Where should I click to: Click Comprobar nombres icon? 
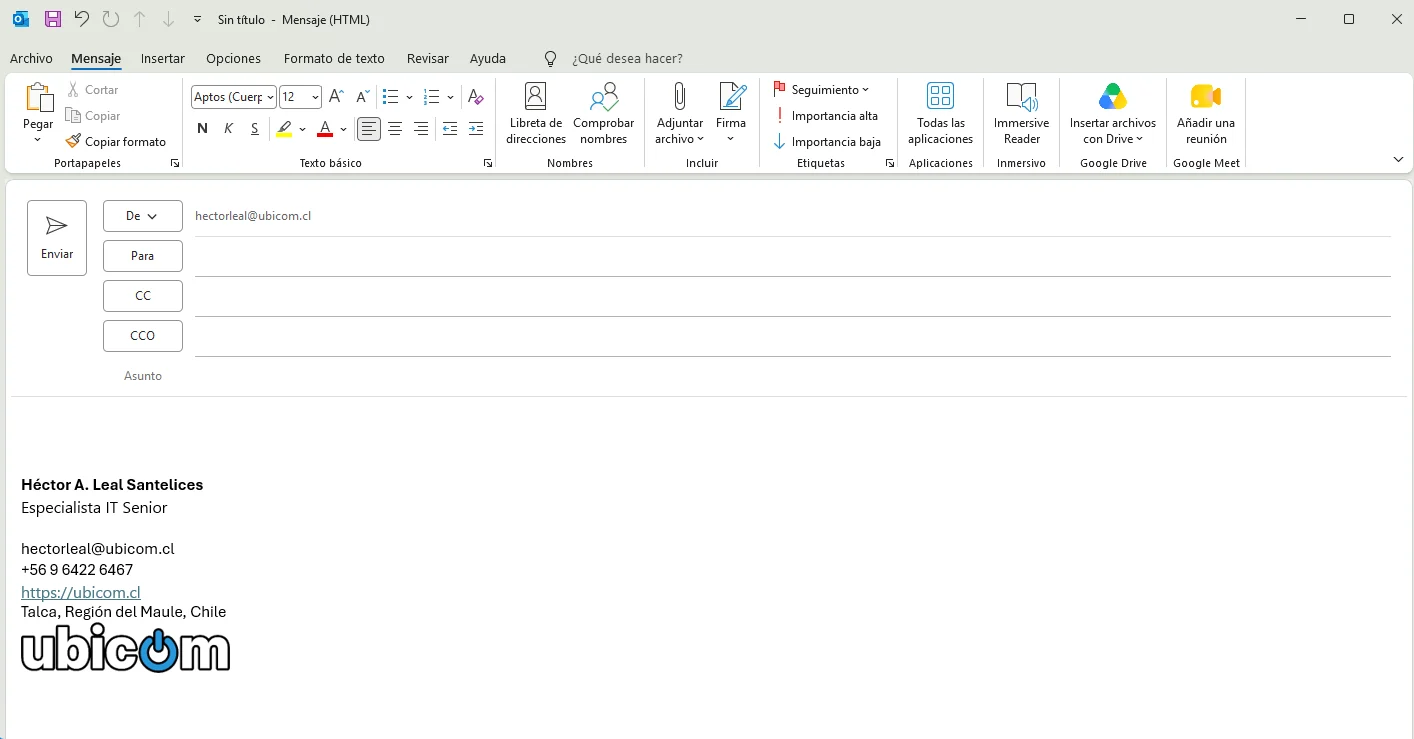coord(604,114)
